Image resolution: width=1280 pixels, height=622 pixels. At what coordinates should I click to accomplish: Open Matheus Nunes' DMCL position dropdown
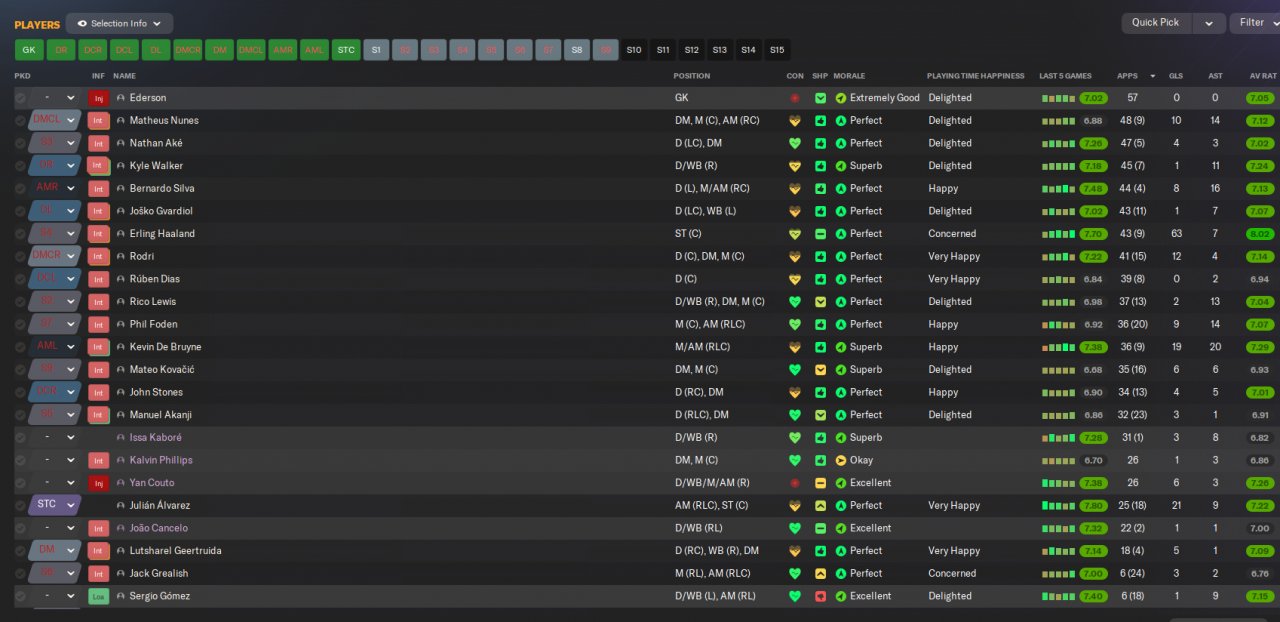point(70,121)
